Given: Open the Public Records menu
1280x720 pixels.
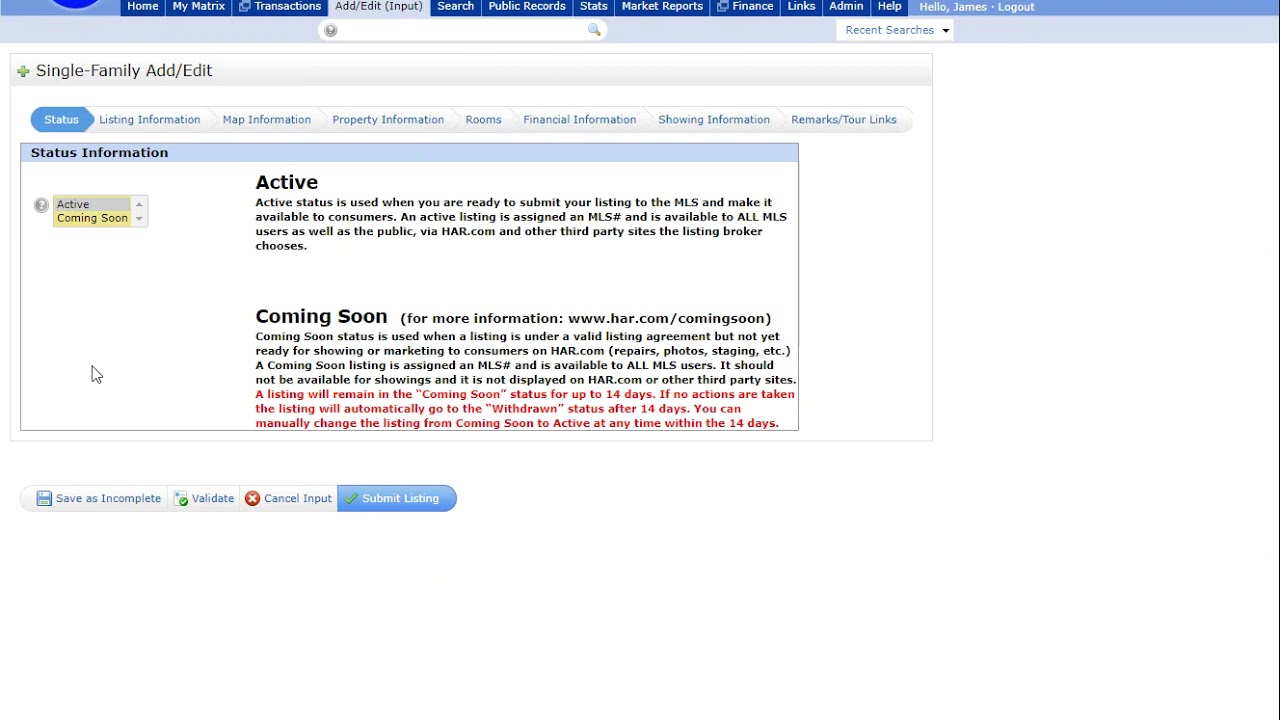Looking at the screenshot, I should coord(527,6).
